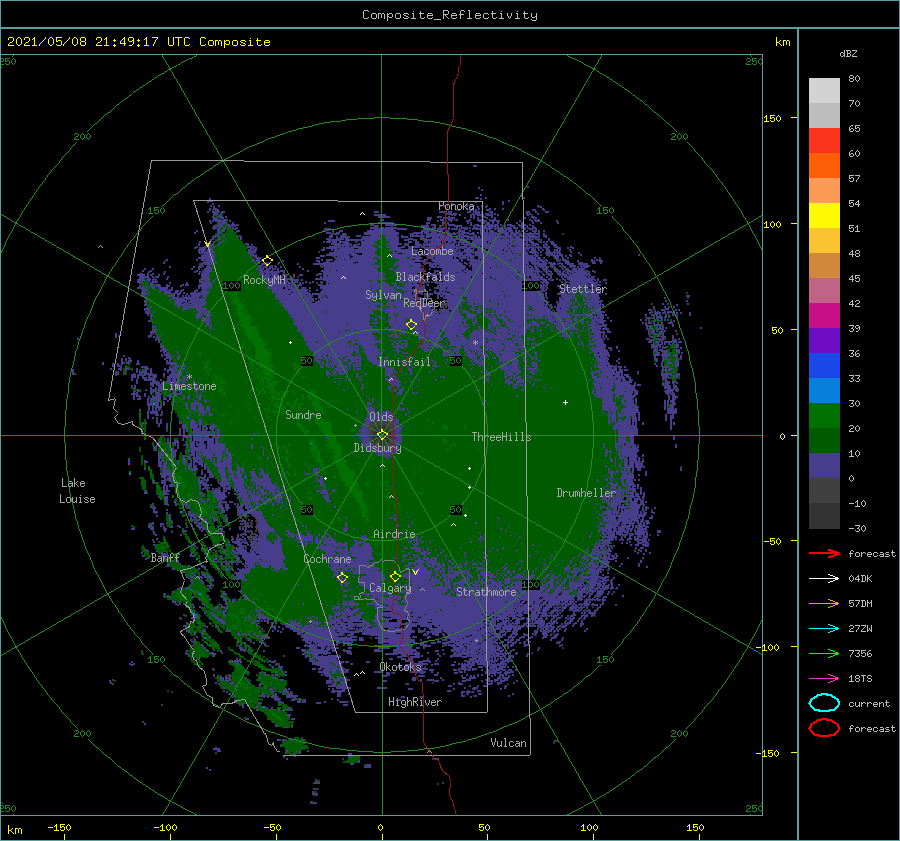Select the cyan 27ZW arrow legend entry
This screenshot has height=841, width=900.
(824, 629)
